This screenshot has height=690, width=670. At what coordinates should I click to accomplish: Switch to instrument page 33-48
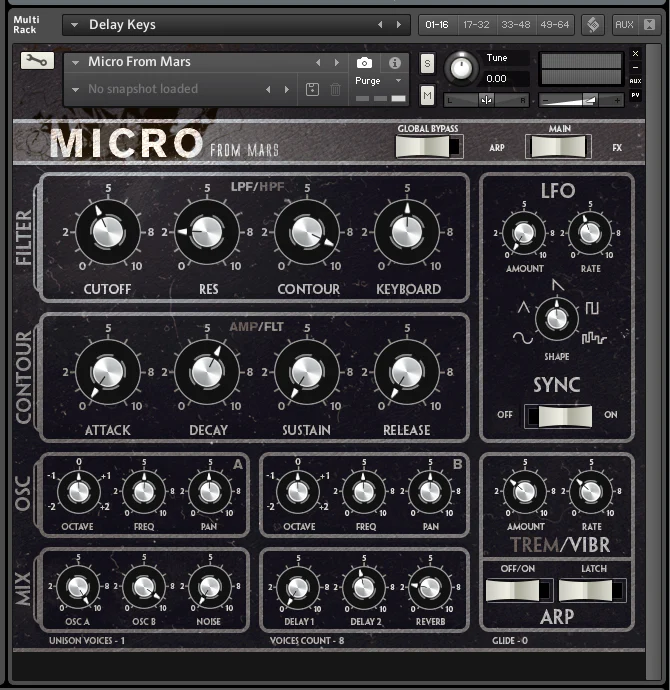(x=516, y=25)
